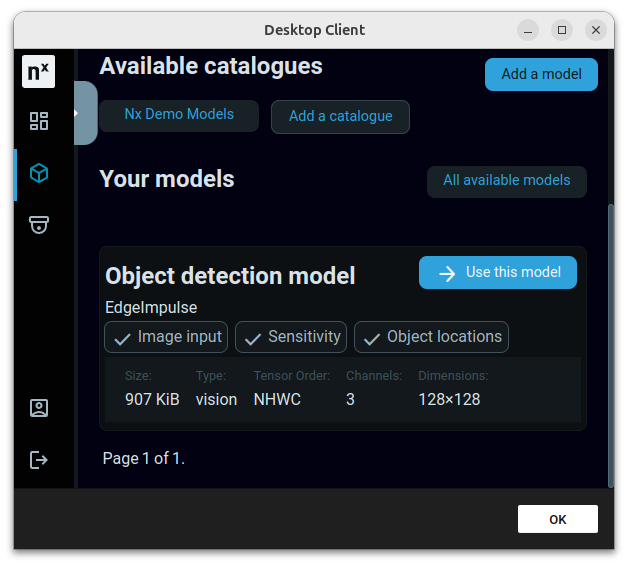This screenshot has height=566, width=628.
Task: Open the dashboard grid icon in sidebar
Action: point(39,122)
